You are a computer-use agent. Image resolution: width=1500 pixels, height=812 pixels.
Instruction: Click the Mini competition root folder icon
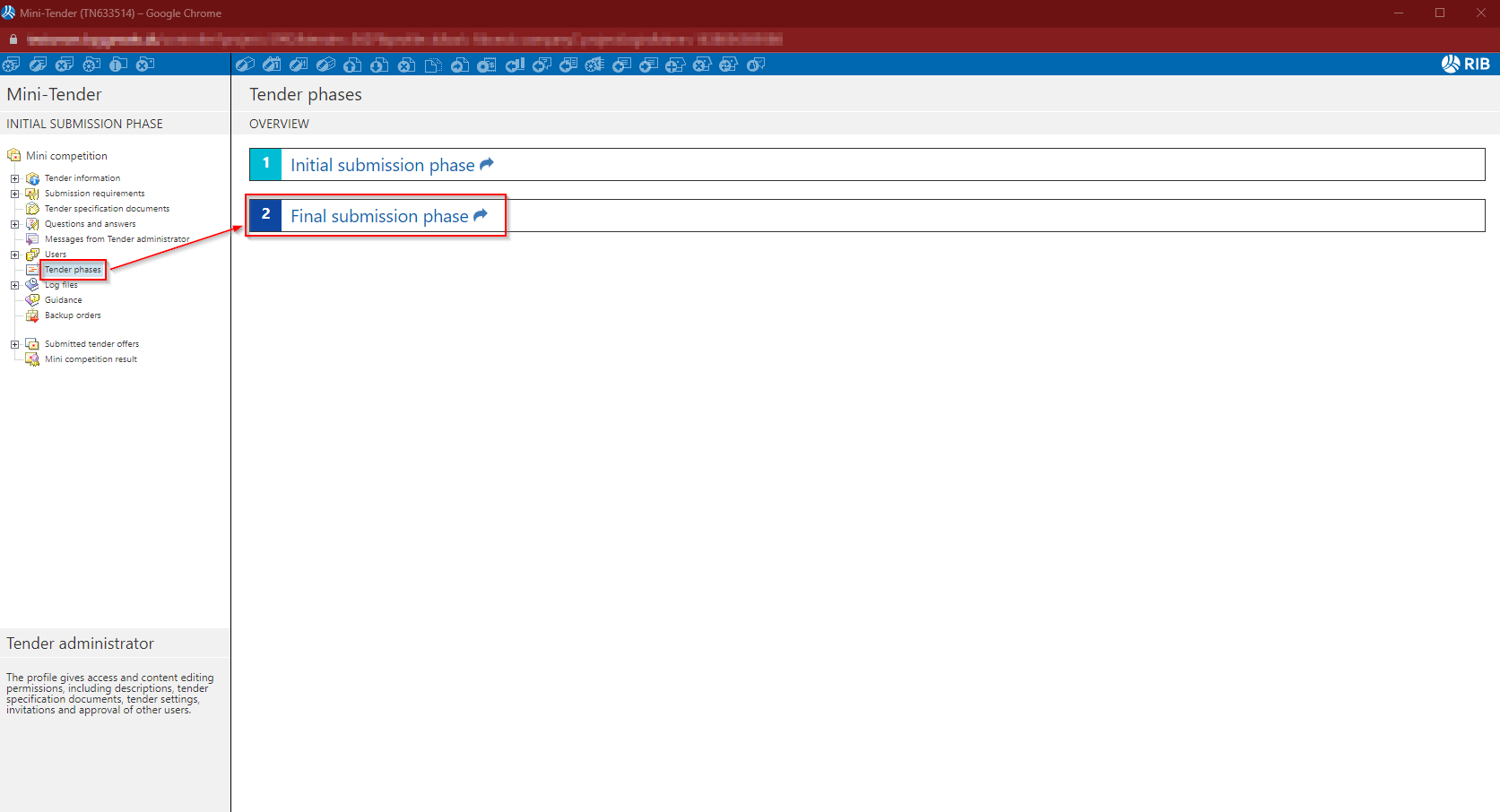click(x=13, y=156)
